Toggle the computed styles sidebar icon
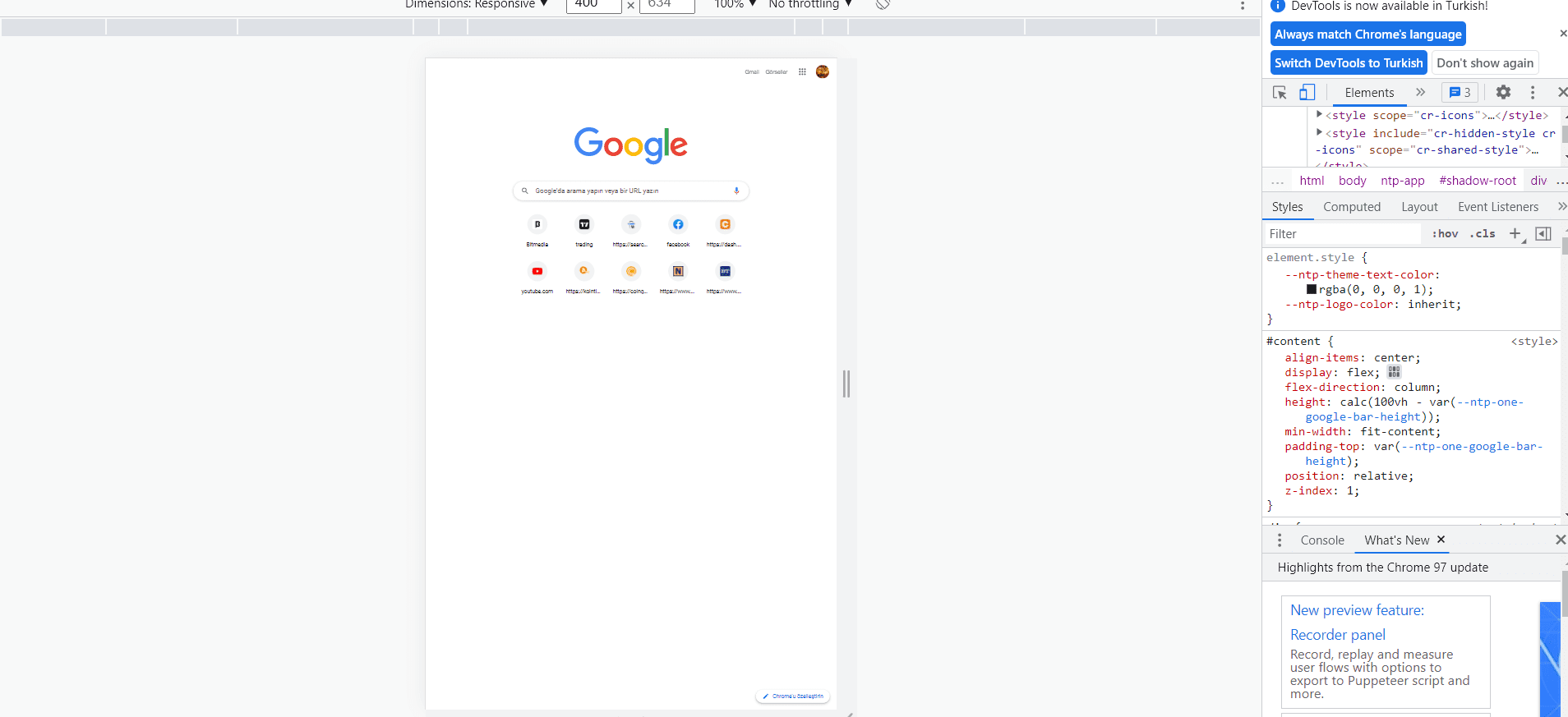This screenshot has width=1568, height=717. click(1543, 234)
